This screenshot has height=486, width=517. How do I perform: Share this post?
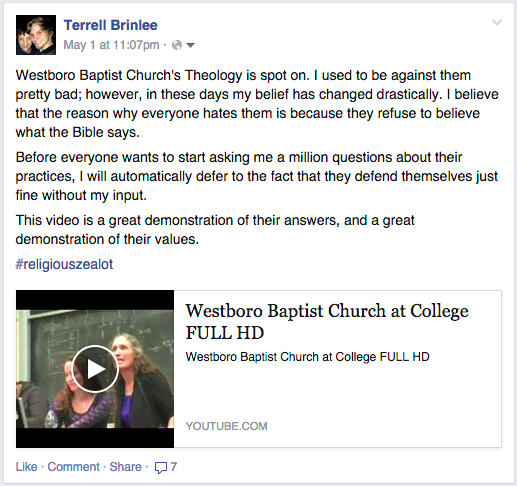(x=125, y=467)
